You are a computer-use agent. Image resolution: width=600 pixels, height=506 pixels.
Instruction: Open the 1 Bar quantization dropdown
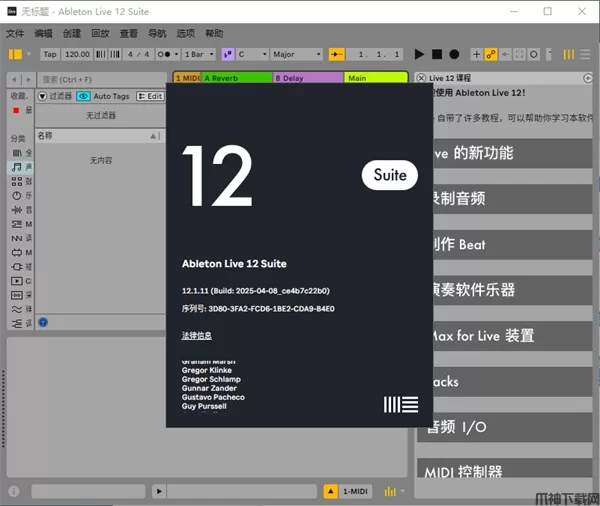coord(197,54)
